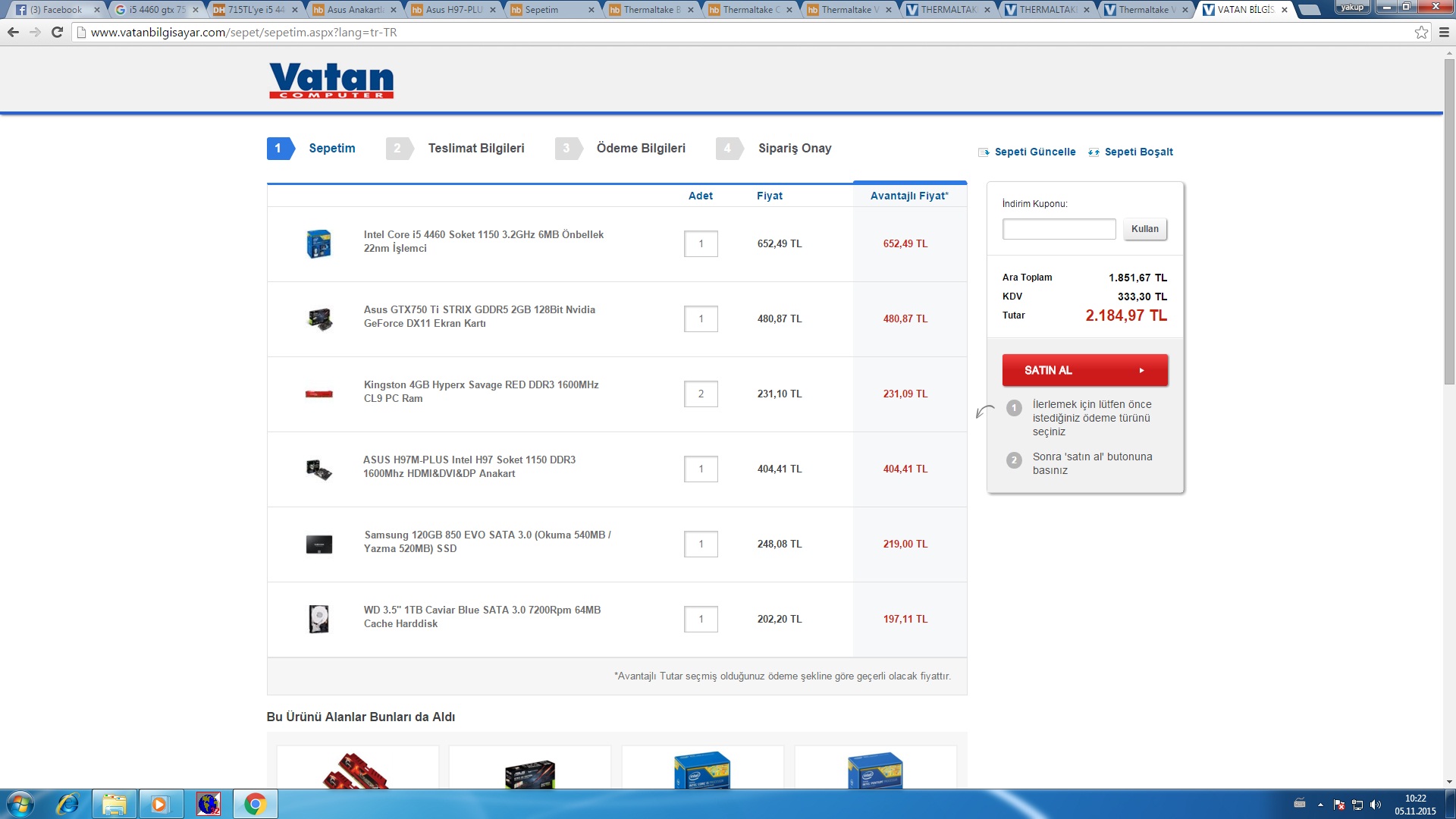Click the Tutar 2.184,97 TL total

point(1126,315)
